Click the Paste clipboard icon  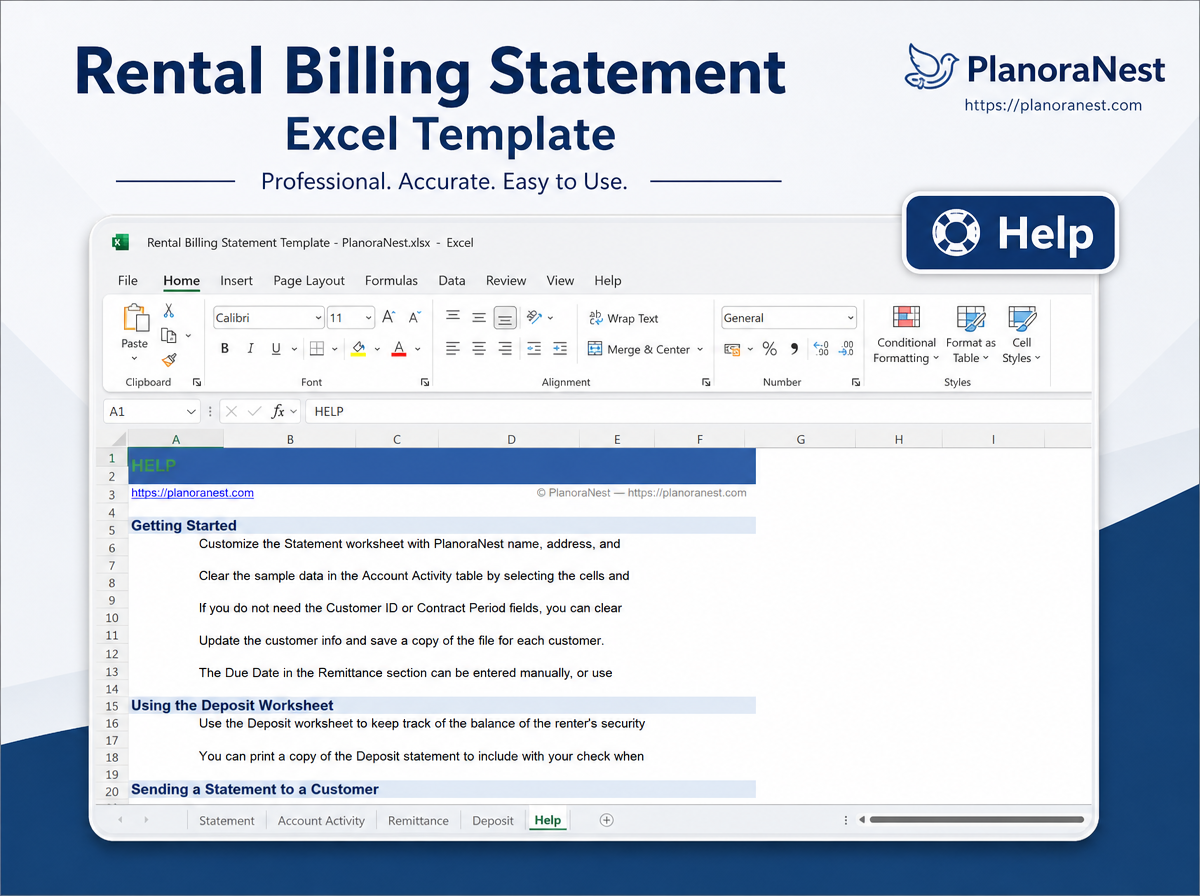click(x=135, y=318)
